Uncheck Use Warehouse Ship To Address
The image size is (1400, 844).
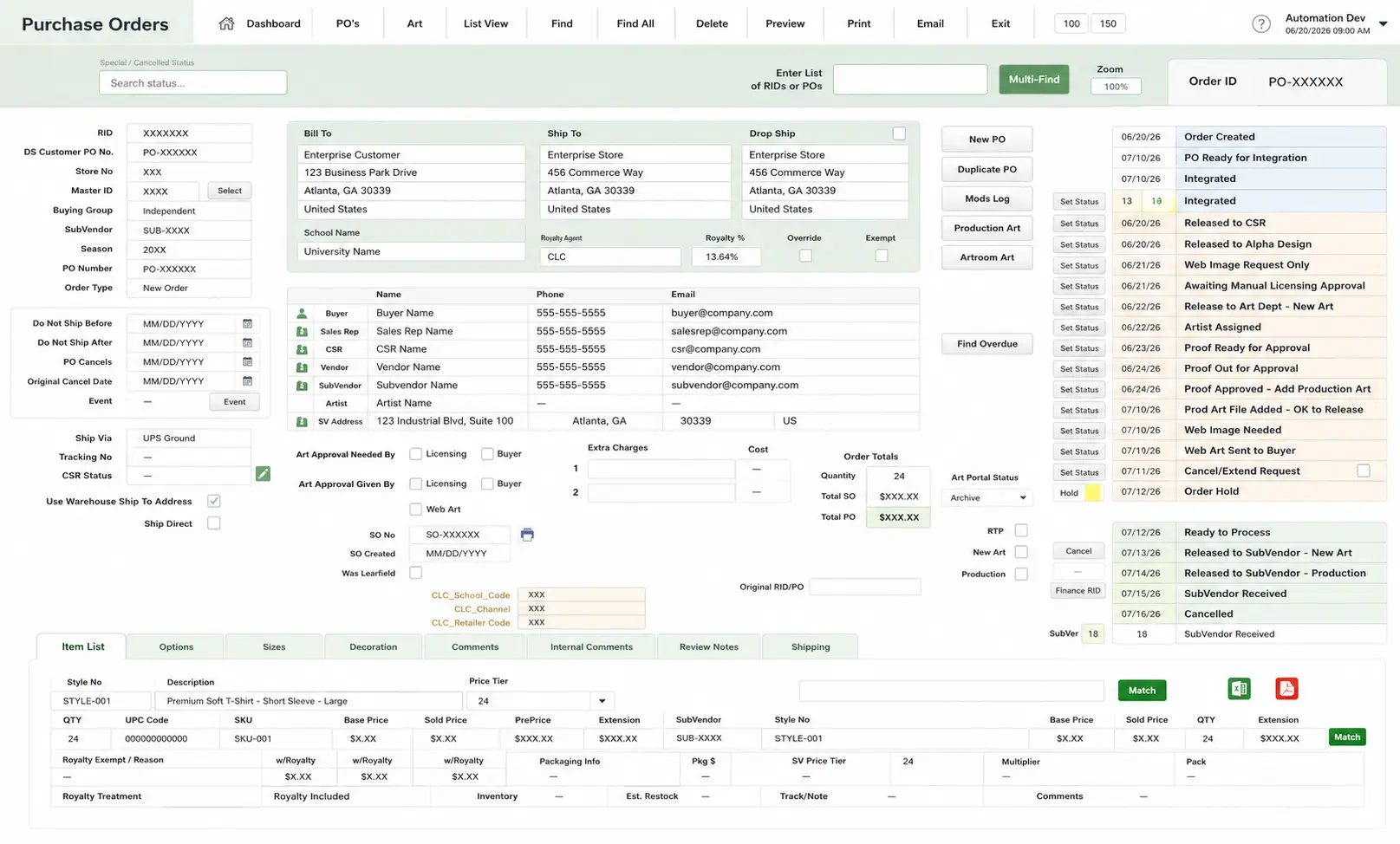[x=214, y=501]
